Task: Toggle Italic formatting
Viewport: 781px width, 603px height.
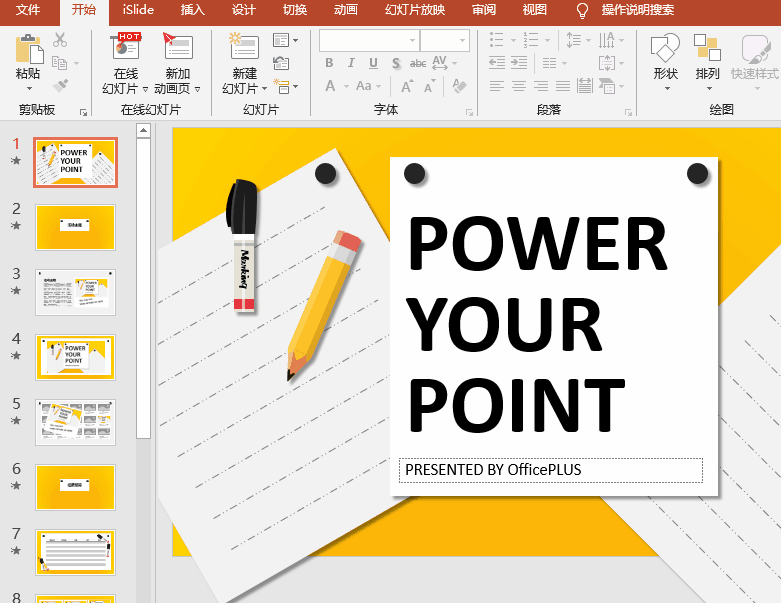Action: click(x=351, y=63)
